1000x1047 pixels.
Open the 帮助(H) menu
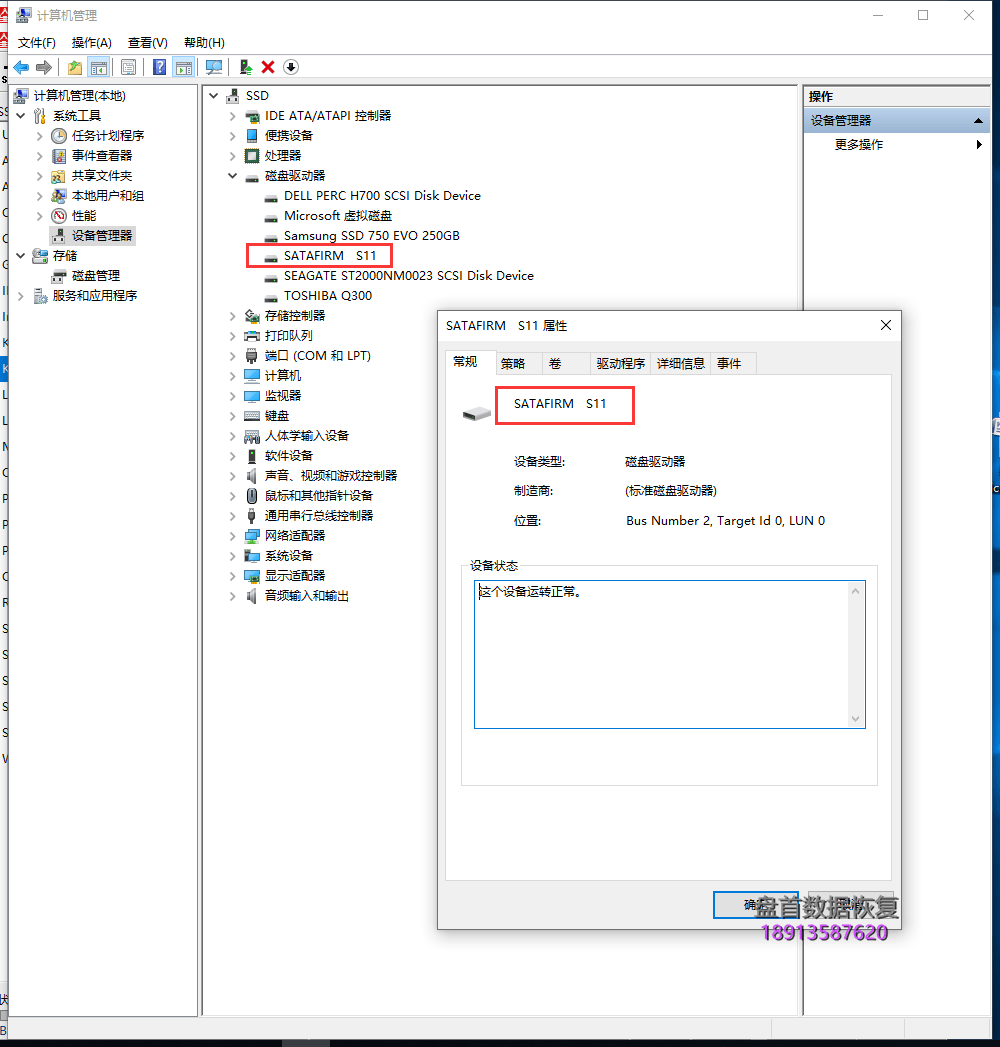pos(204,43)
